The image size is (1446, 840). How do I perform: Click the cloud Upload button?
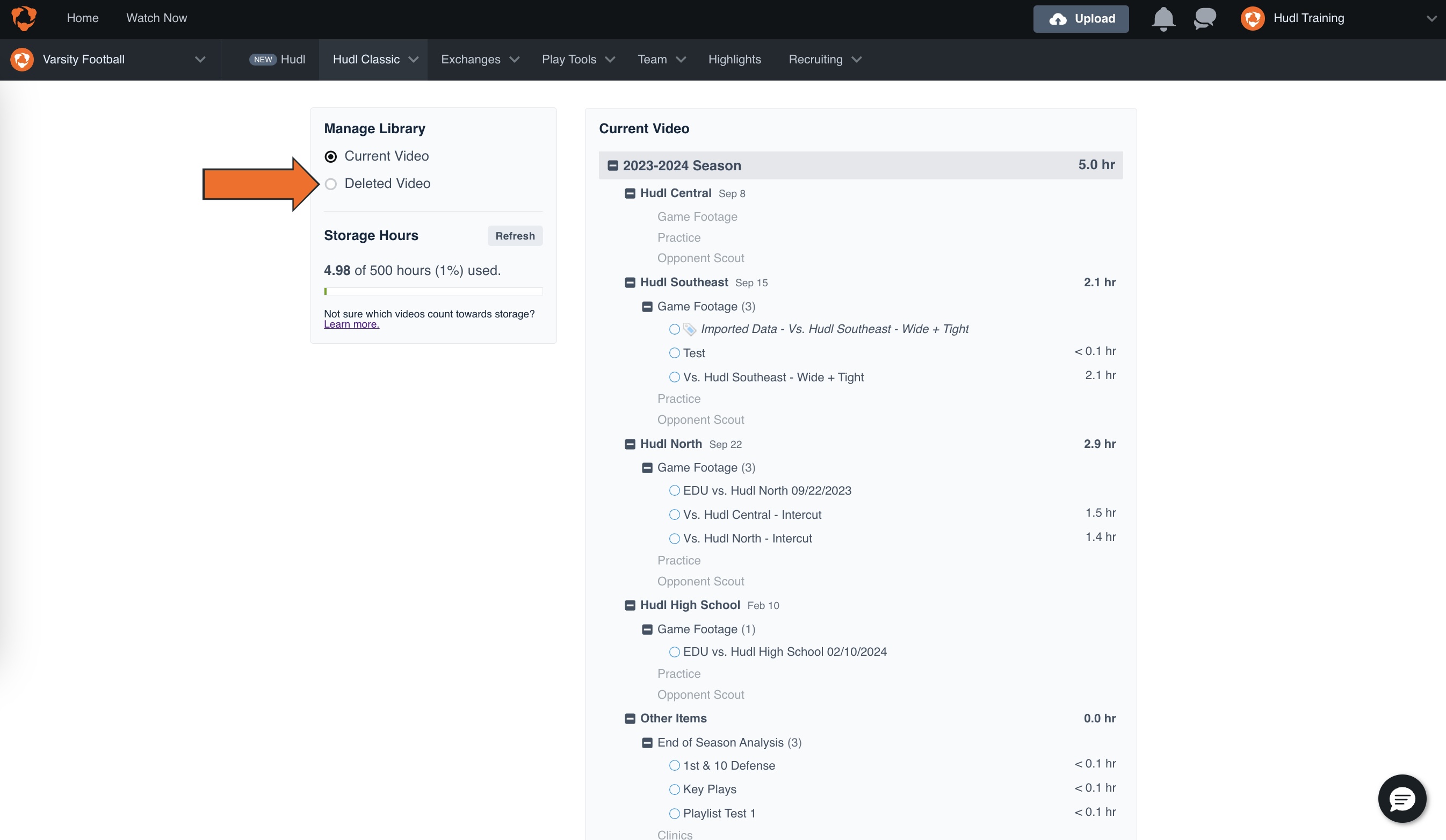(1081, 19)
